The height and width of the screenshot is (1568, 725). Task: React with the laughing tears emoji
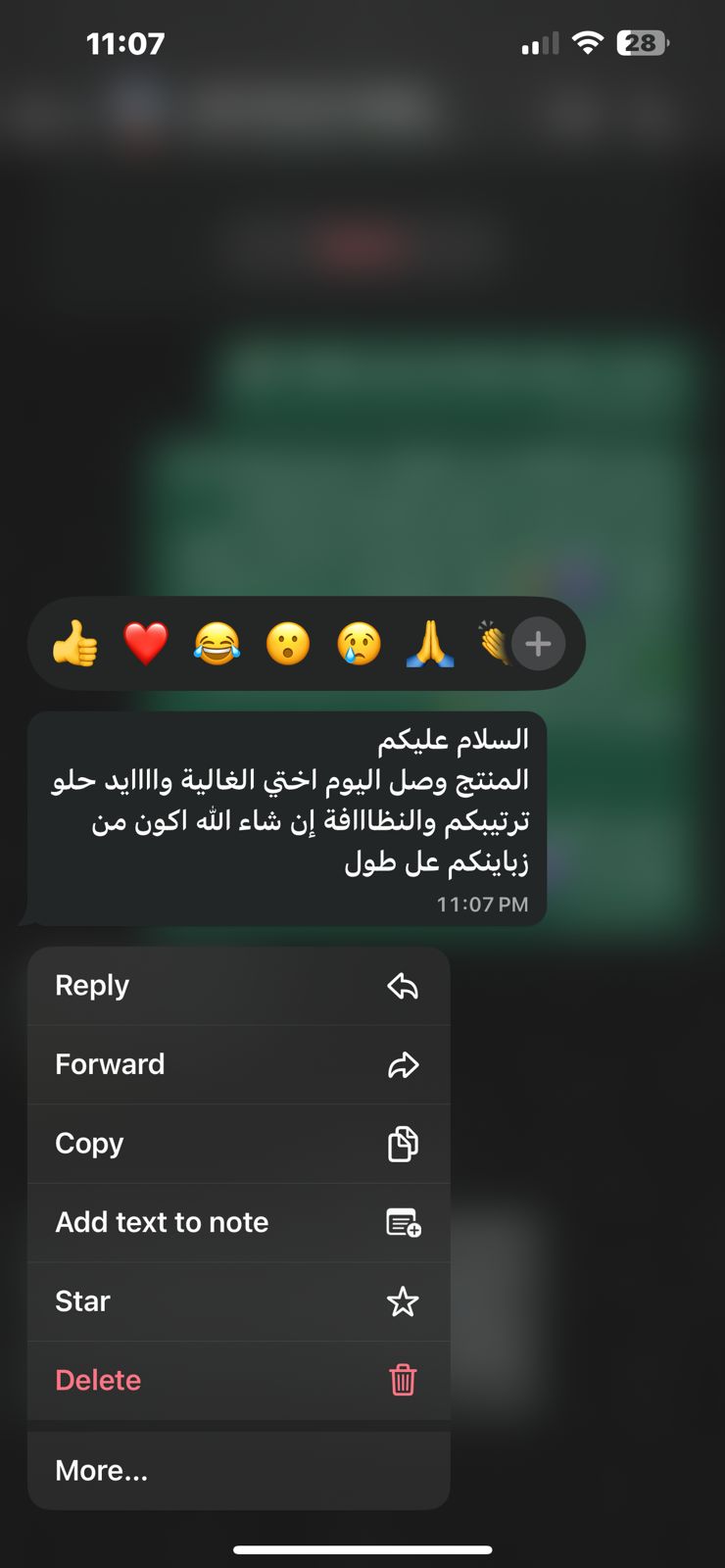pyautogui.click(x=217, y=644)
